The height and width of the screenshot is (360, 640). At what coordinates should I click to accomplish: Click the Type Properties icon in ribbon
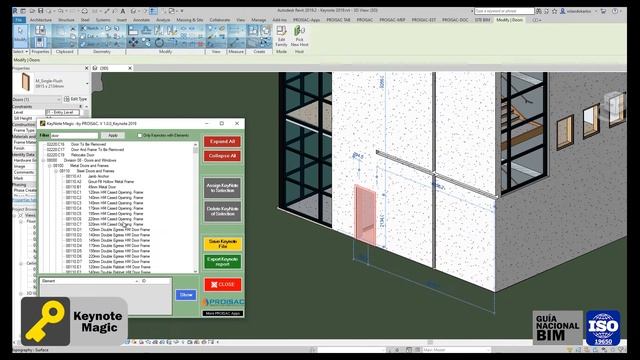tap(40, 30)
